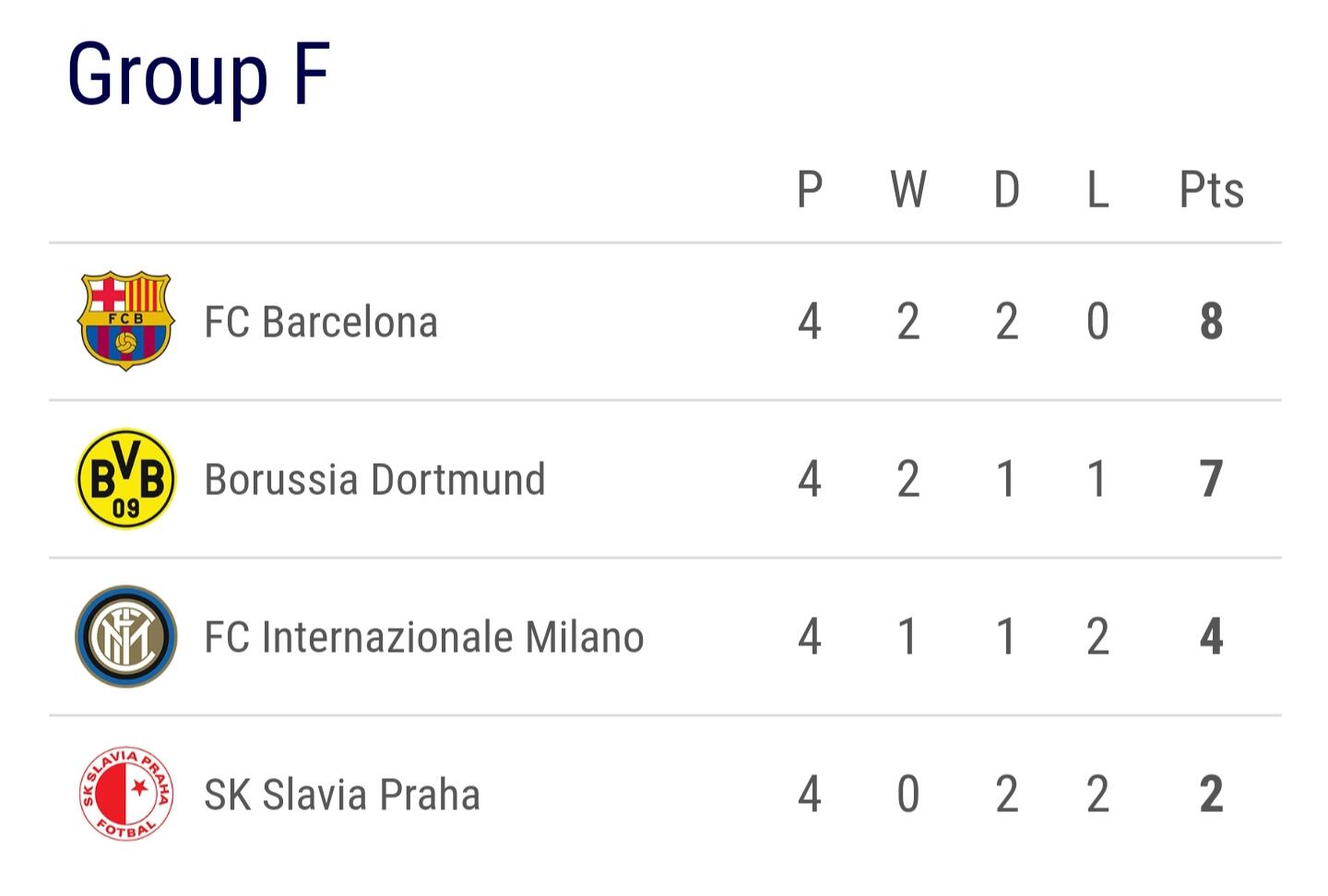Click the D column header
1328x896 pixels.
(1007, 190)
